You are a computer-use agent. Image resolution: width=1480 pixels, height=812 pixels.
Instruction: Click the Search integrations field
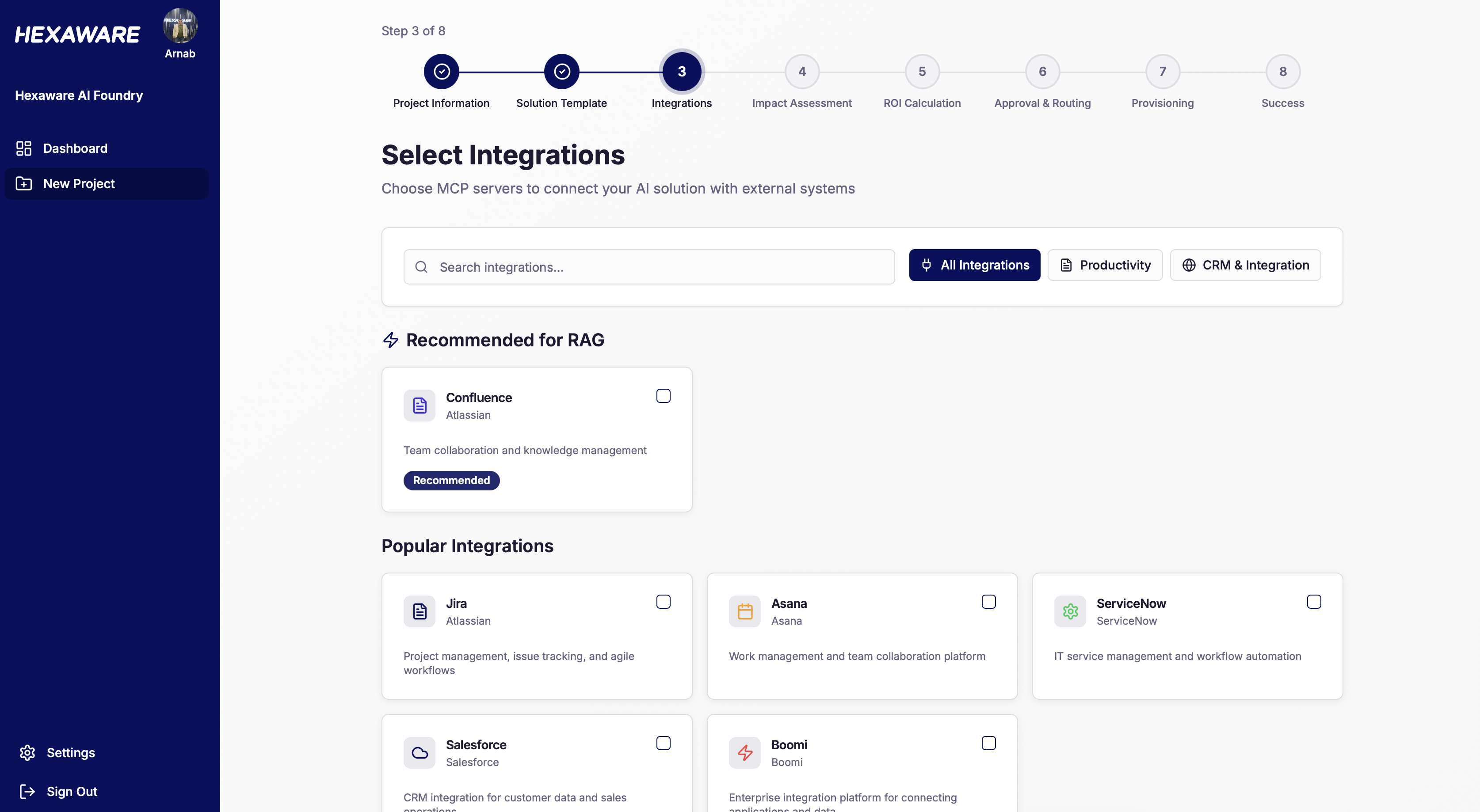(x=648, y=266)
